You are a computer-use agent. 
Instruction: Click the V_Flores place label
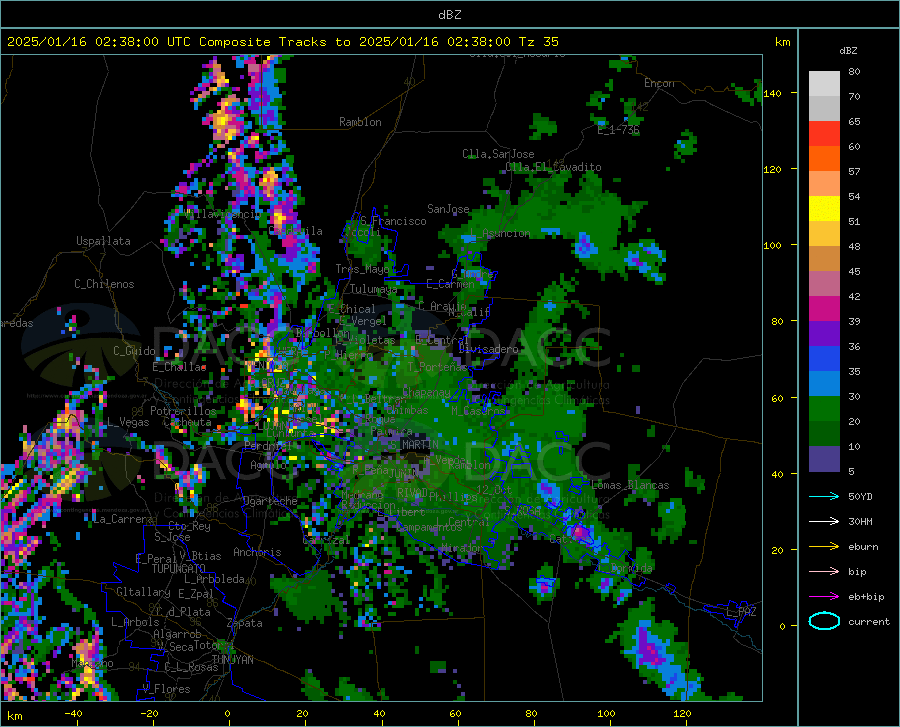pos(166,689)
